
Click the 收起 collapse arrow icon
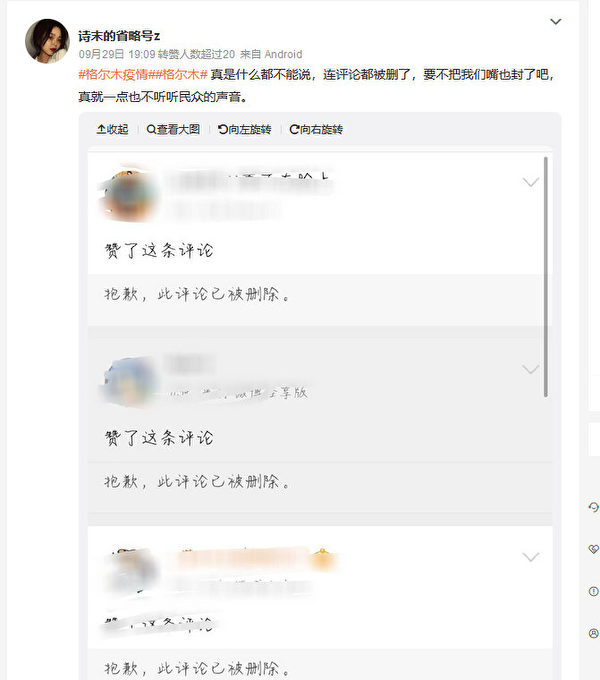(x=101, y=129)
